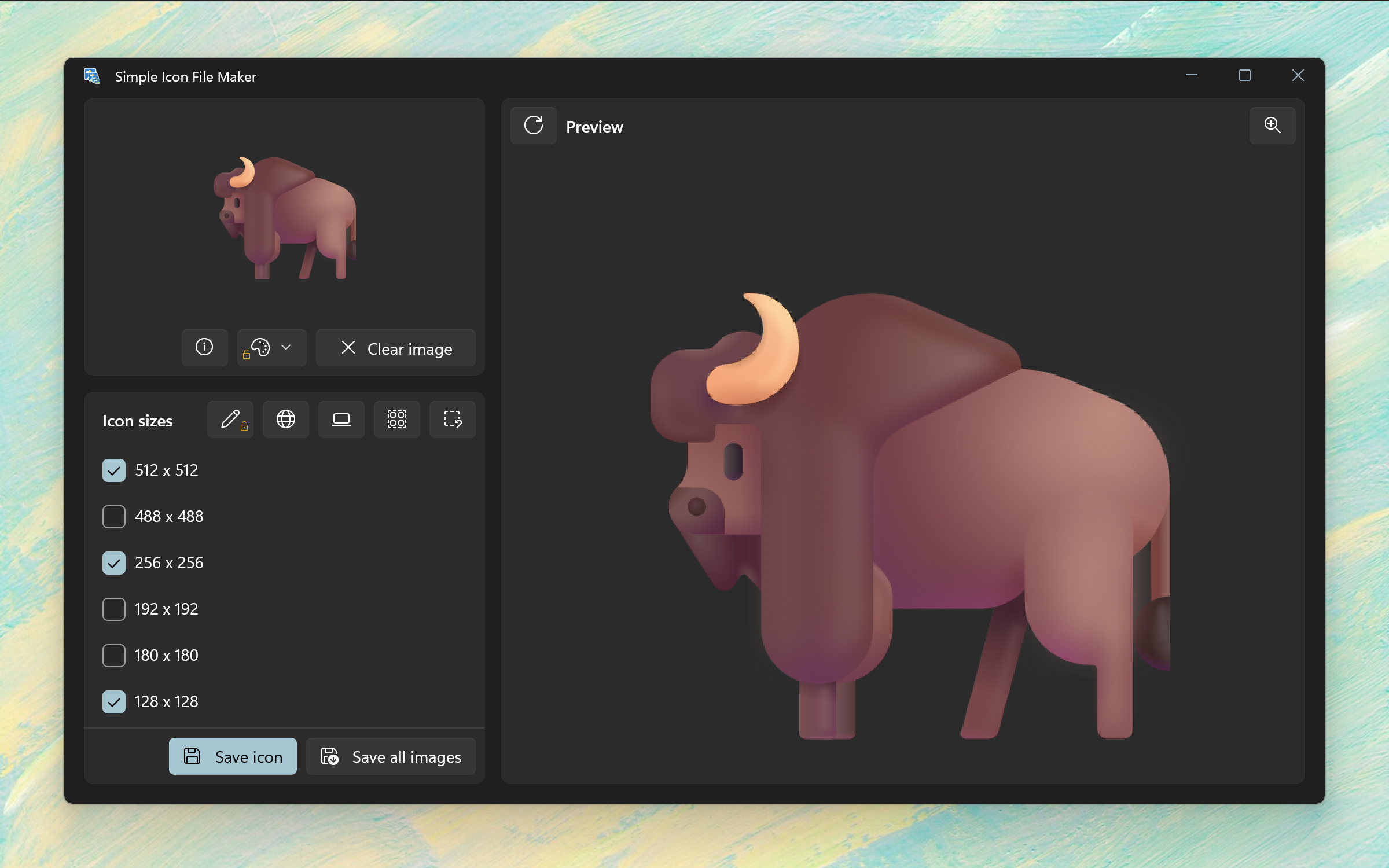Image resolution: width=1389 pixels, height=868 pixels.
Task: Tick the 180 x 180 checkbox
Action: click(x=114, y=656)
